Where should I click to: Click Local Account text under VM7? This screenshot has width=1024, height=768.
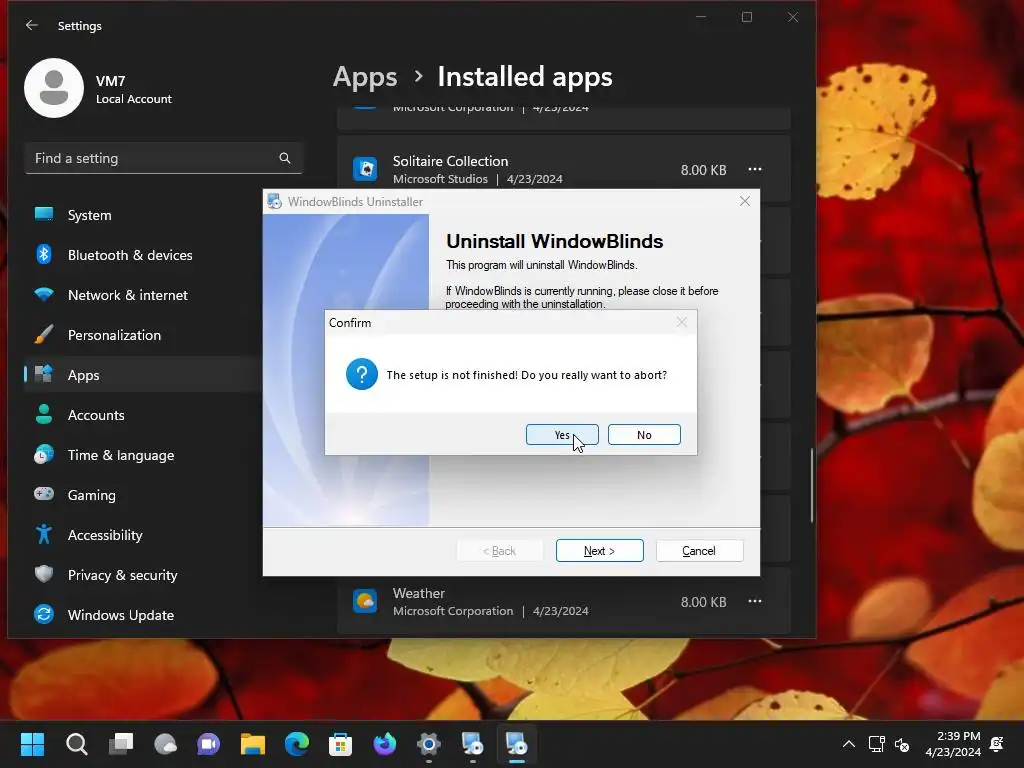[134, 99]
